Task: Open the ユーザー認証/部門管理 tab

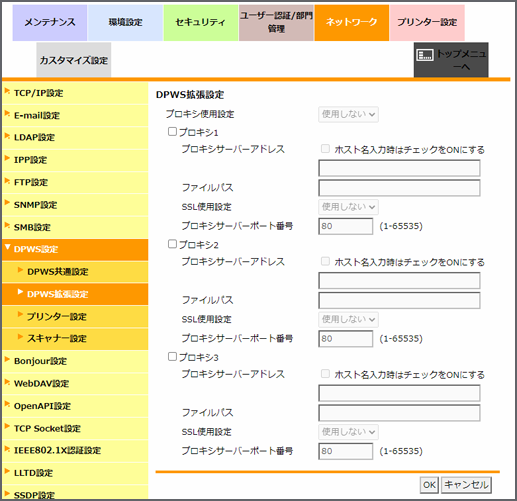Action: coord(276,23)
